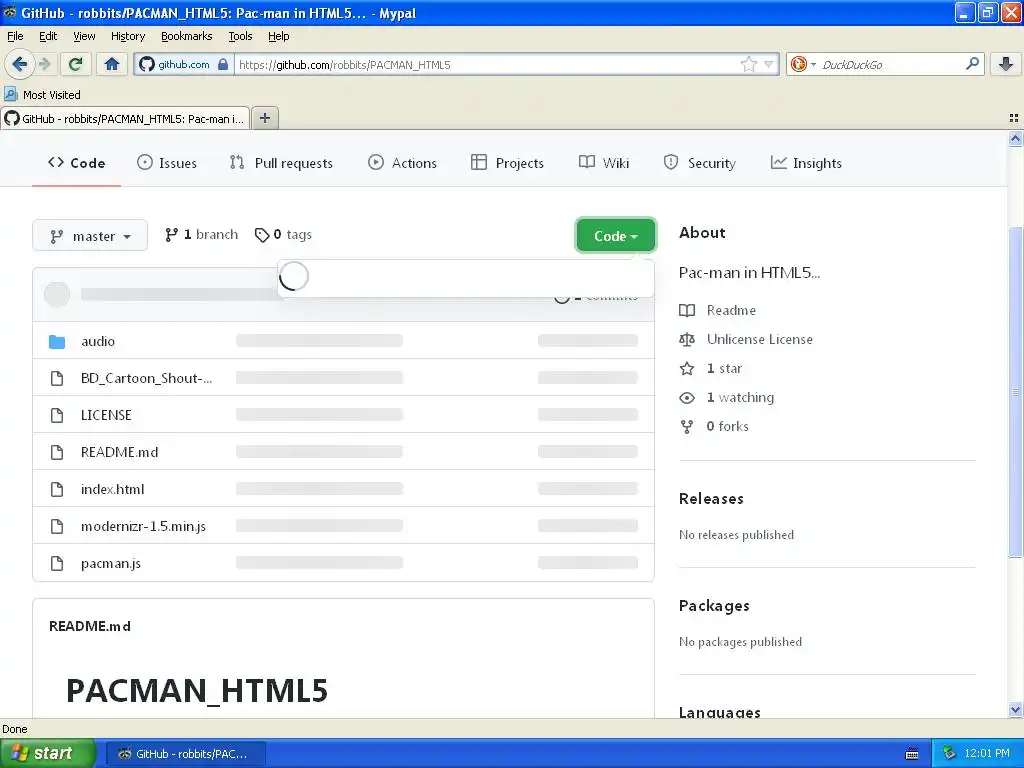This screenshot has height=768, width=1024.
Task: Open the Bookmarks menu
Action: coord(186,36)
